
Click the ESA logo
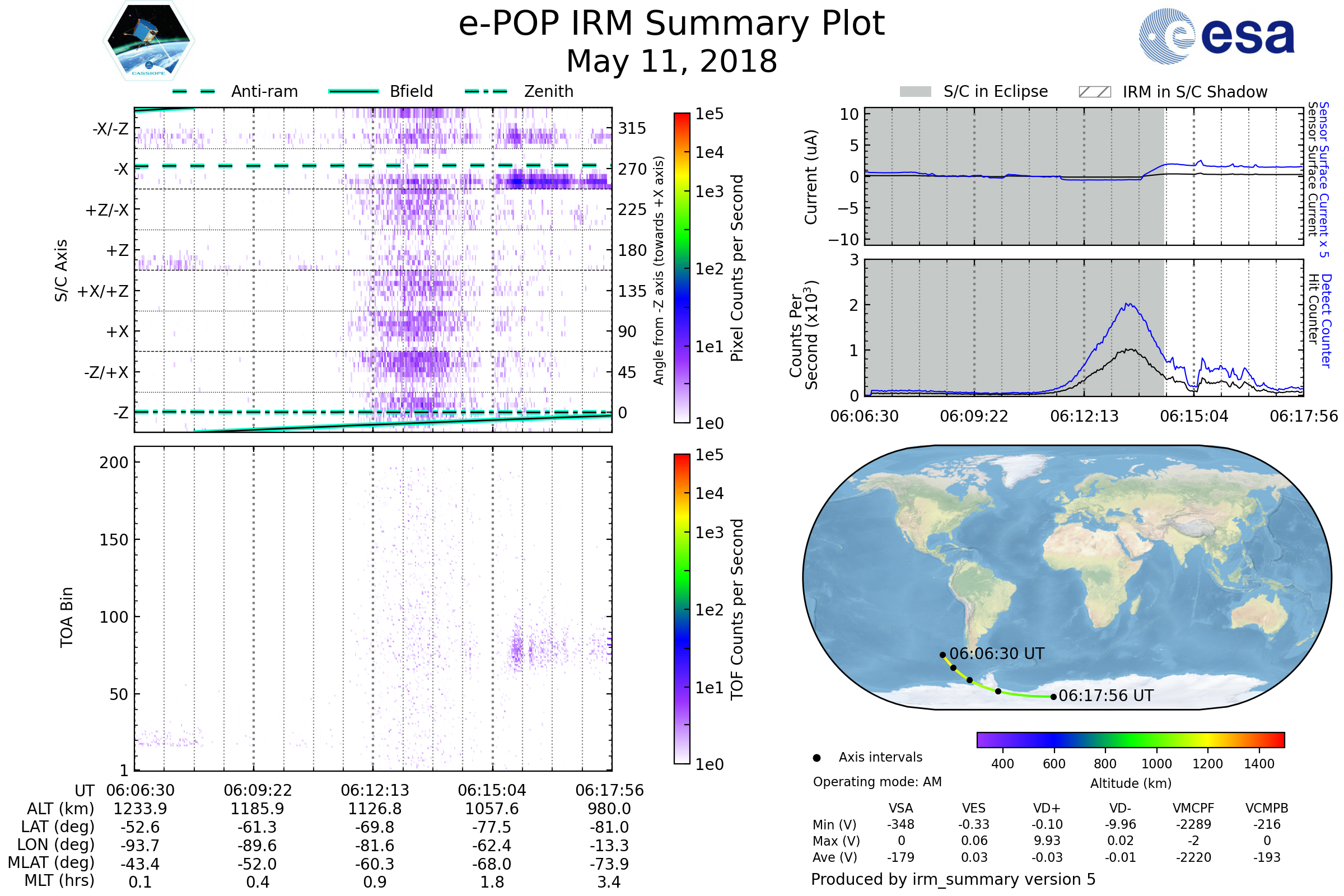pos(1216,36)
